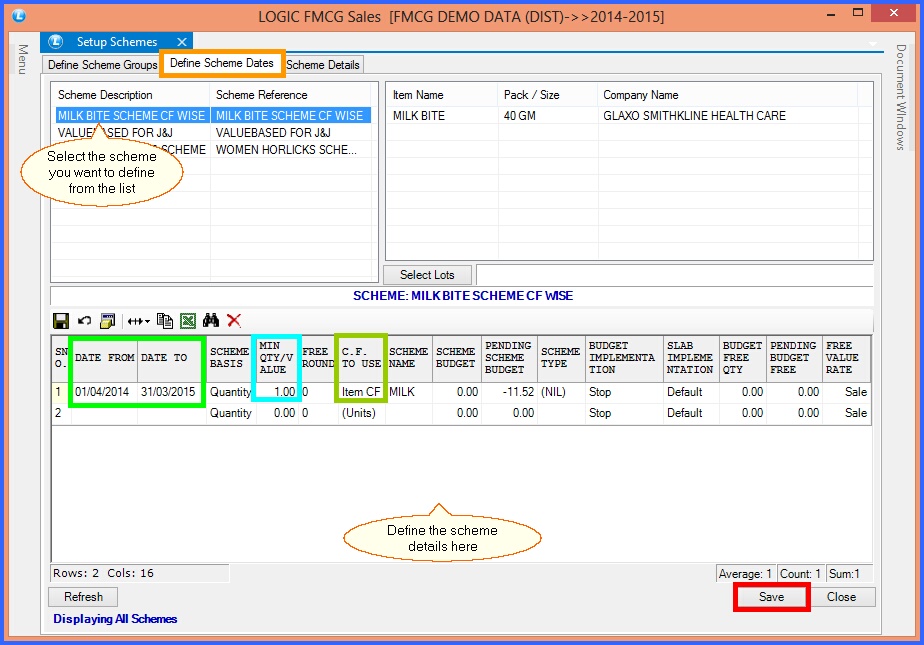Click Pack / Size column header

531,95
